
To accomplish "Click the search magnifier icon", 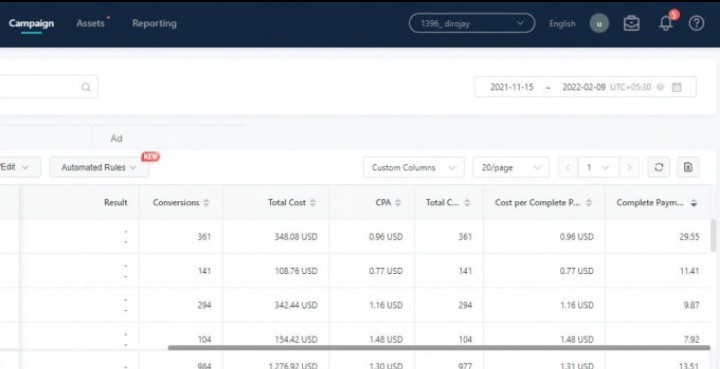I will click(x=86, y=87).
